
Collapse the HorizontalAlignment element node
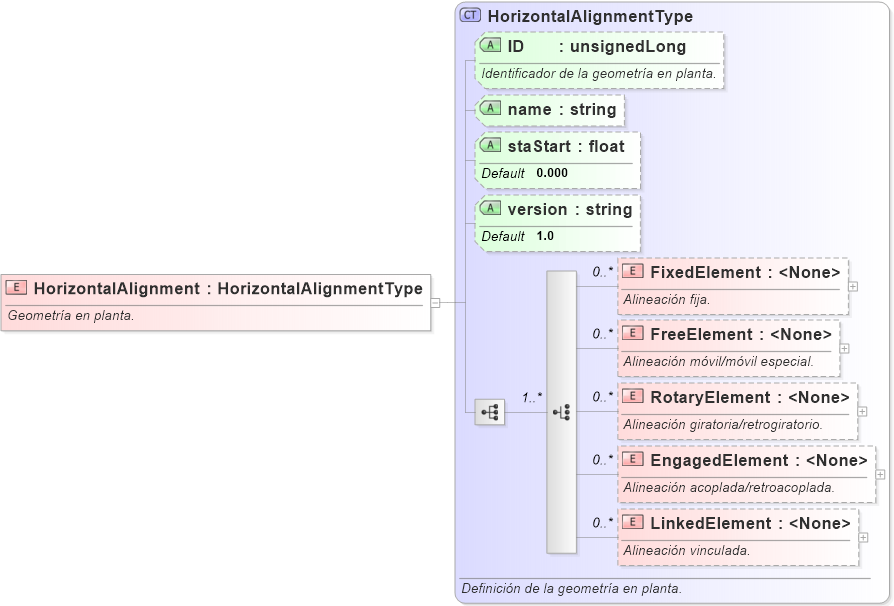pos(436,303)
